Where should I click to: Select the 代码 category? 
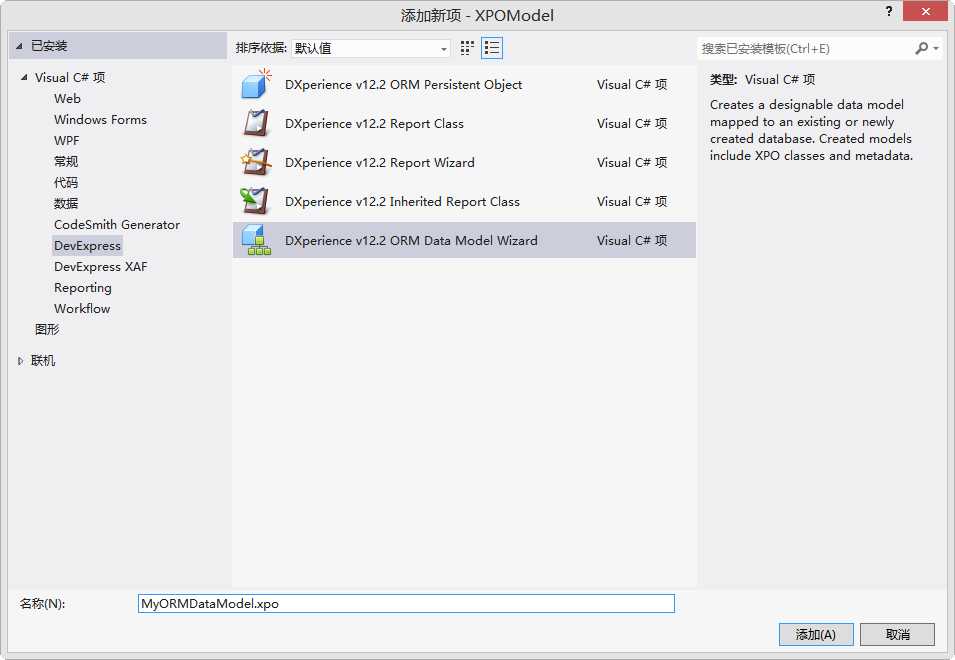pyautogui.click(x=66, y=183)
